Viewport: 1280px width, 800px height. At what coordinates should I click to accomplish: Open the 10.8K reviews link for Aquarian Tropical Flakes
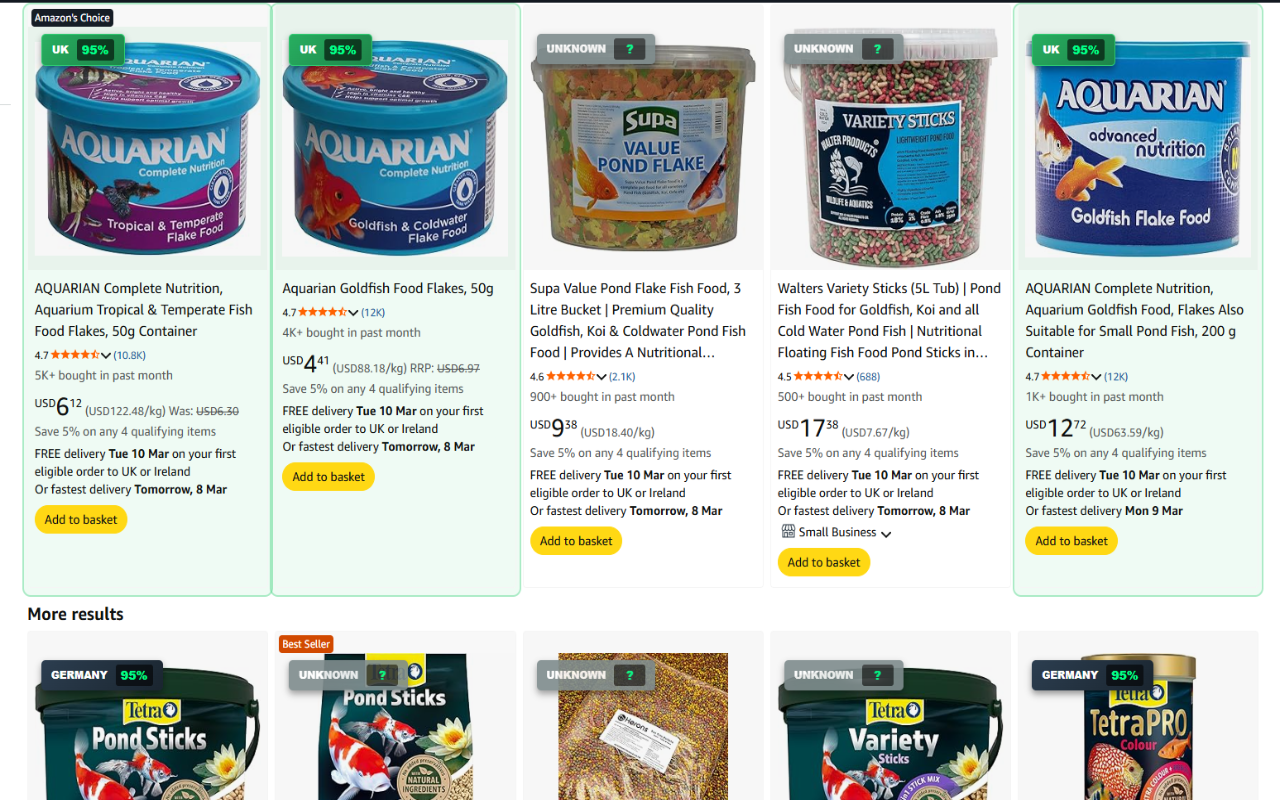(x=129, y=355)
